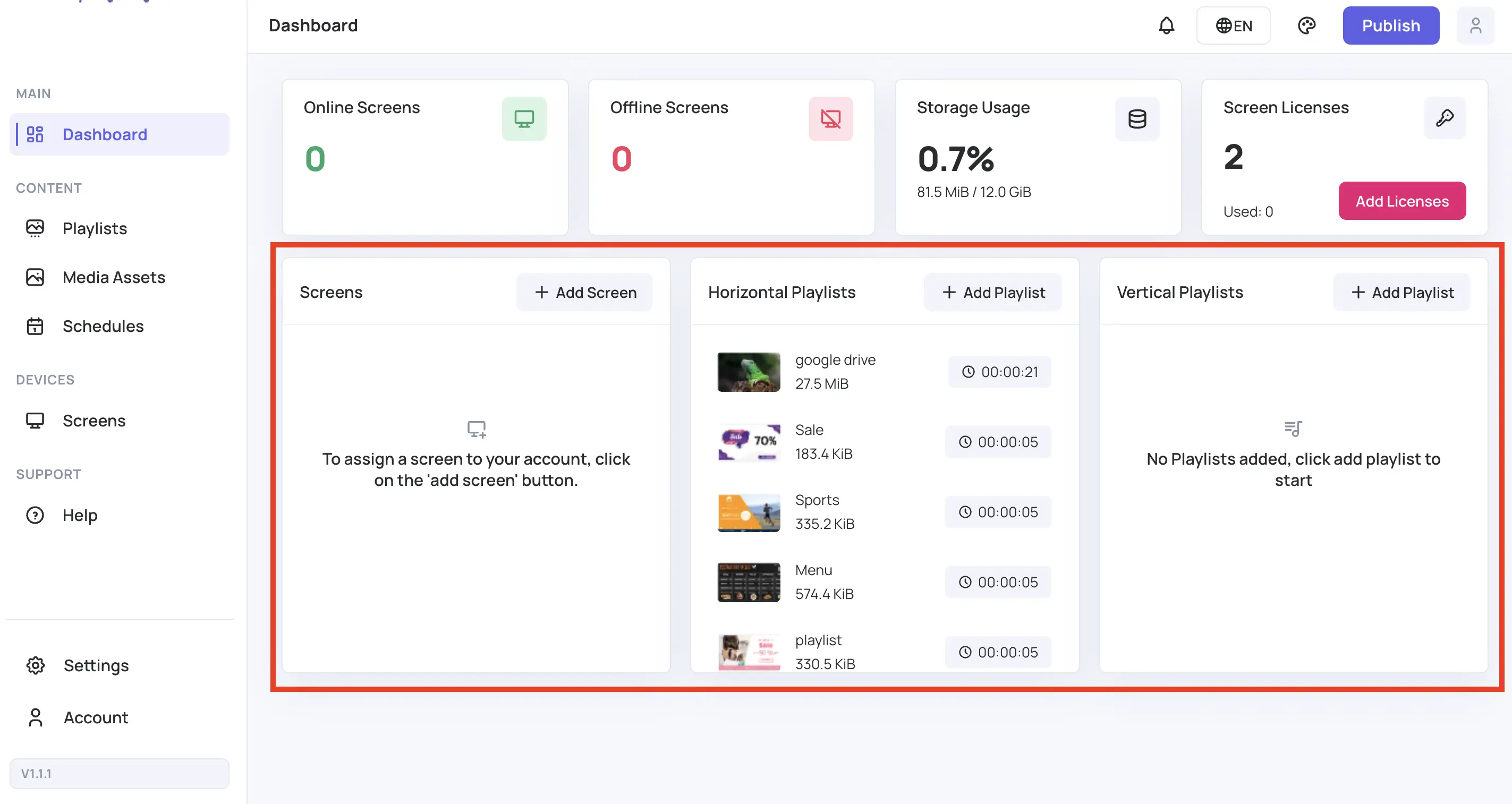Click the 00:00:21 duration badge

point(999,372)
